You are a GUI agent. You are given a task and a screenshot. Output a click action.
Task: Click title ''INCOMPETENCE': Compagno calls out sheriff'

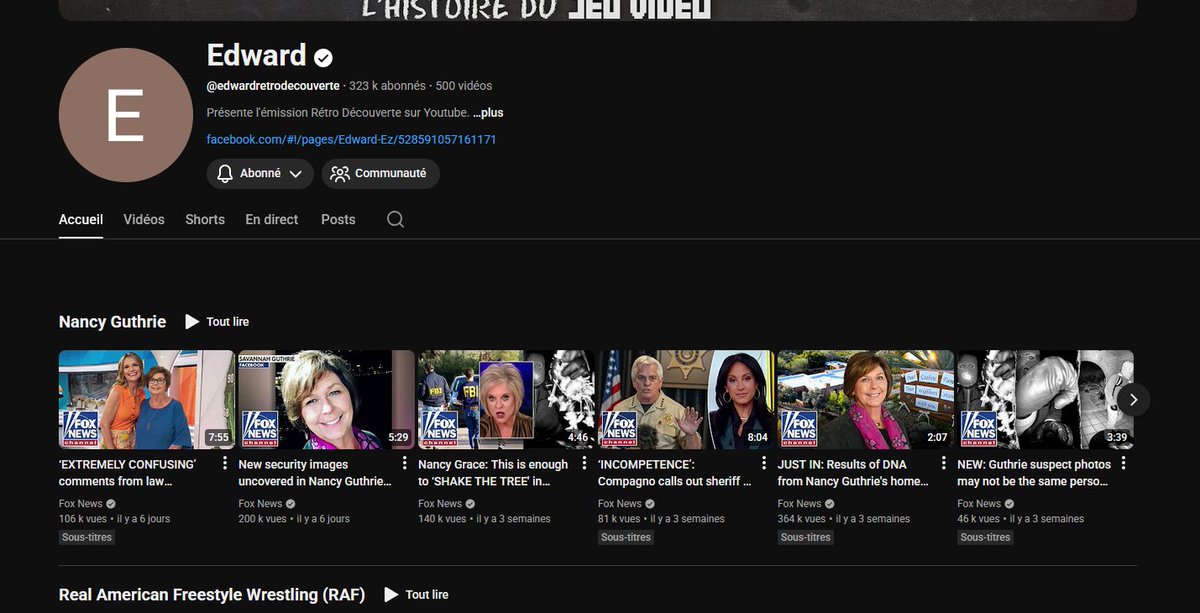point(675,473)
